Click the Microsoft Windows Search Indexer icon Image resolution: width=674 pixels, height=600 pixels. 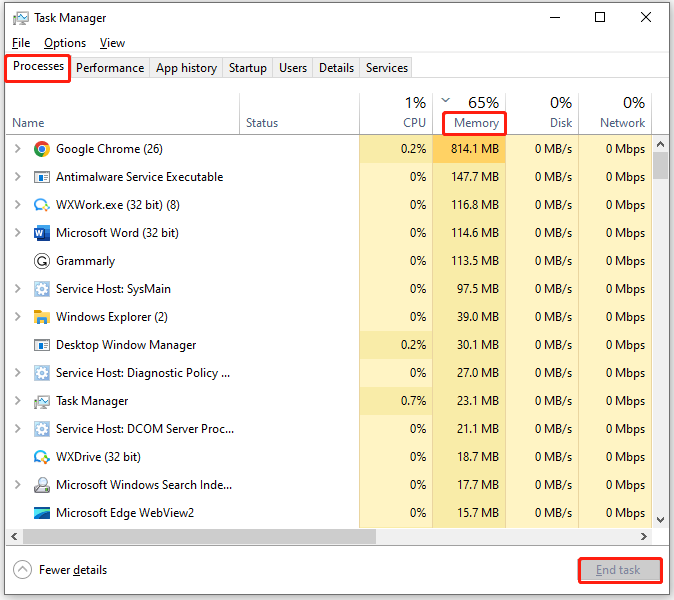pyautogui.click(x=42, y=485)
